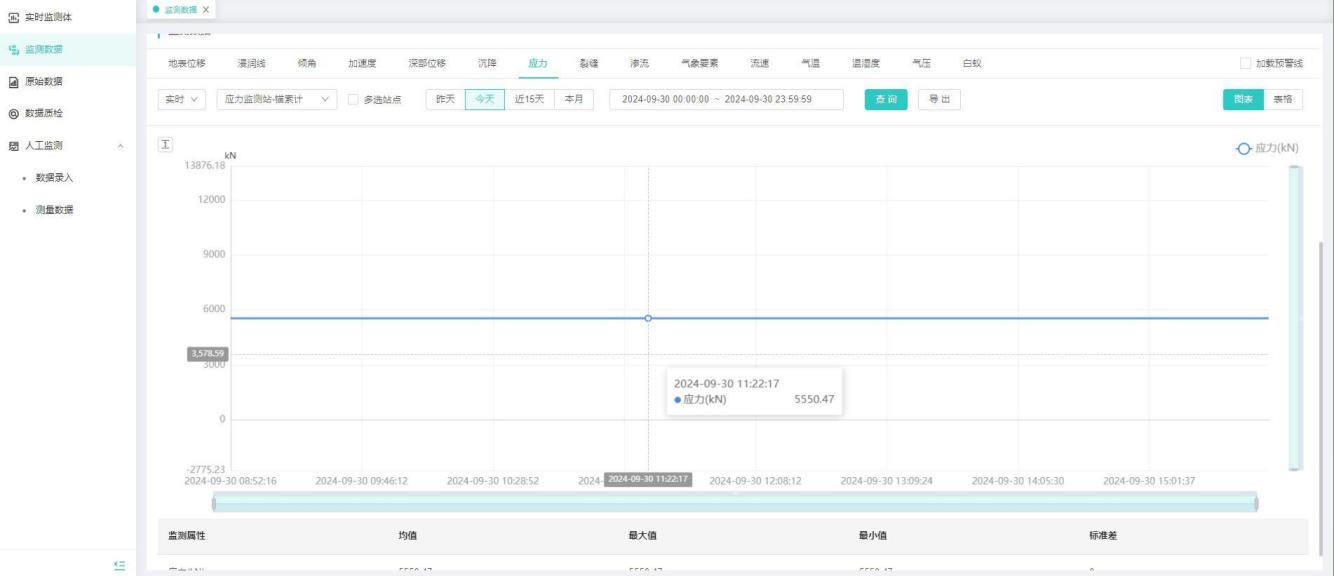The width and height of the screenshot is (1334, 576).
Task: Check the 加载预警线 checkbox
Action: tap(1245, 64)
